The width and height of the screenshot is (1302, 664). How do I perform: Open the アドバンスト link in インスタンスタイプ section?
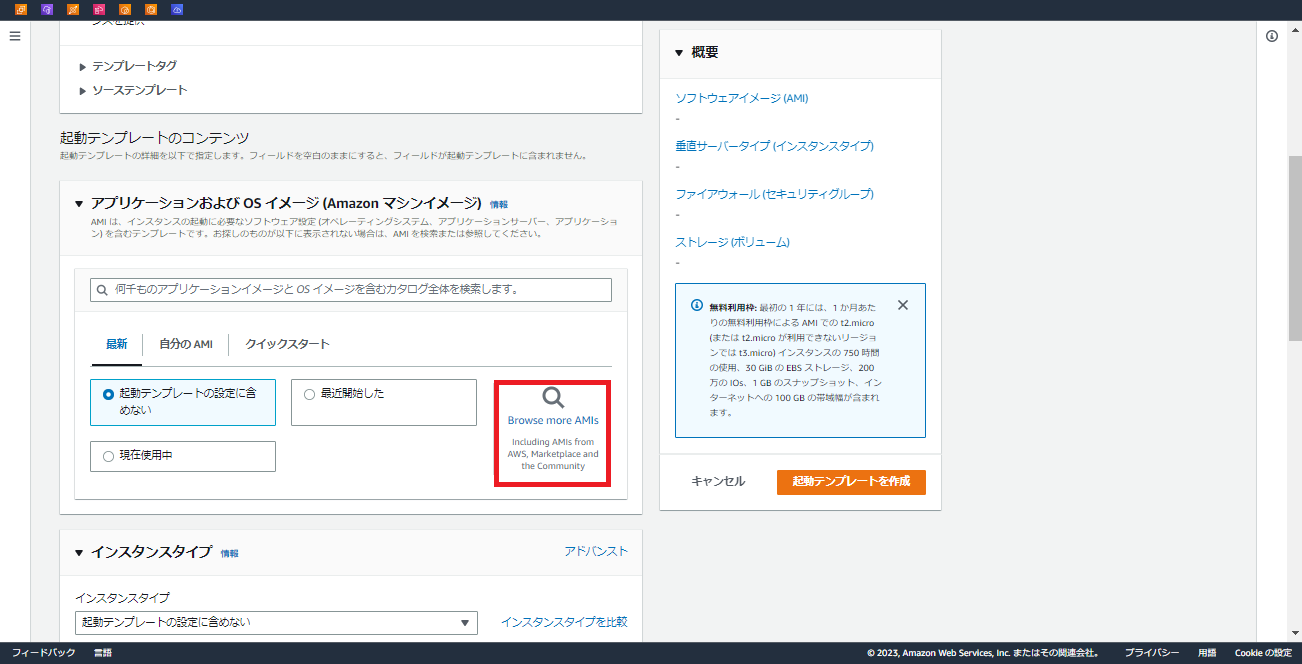coord(596,550)
